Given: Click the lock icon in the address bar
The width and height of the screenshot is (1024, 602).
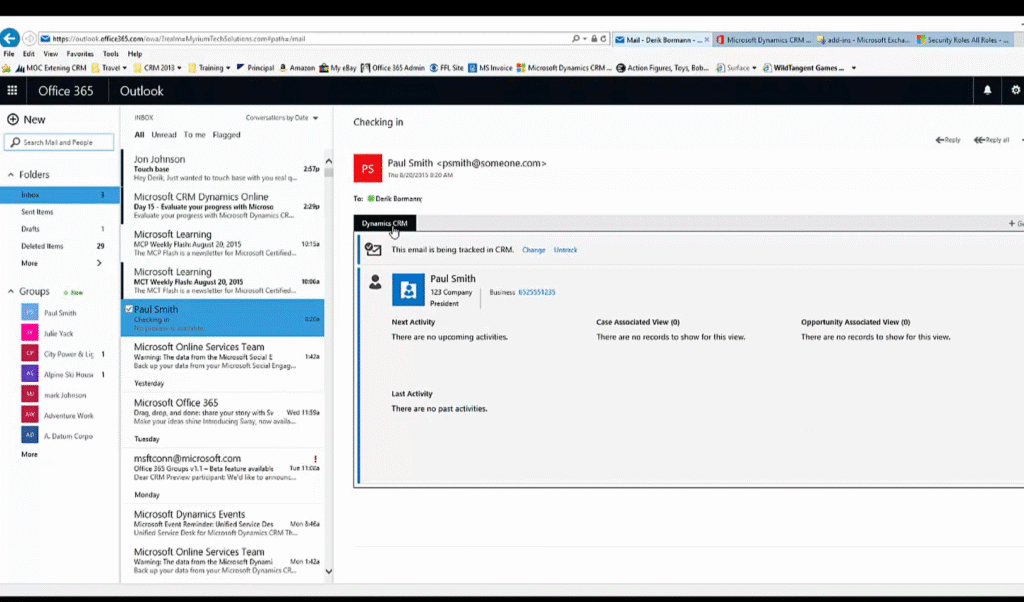Looking at the screenshot, I should [x=594, y=39].
